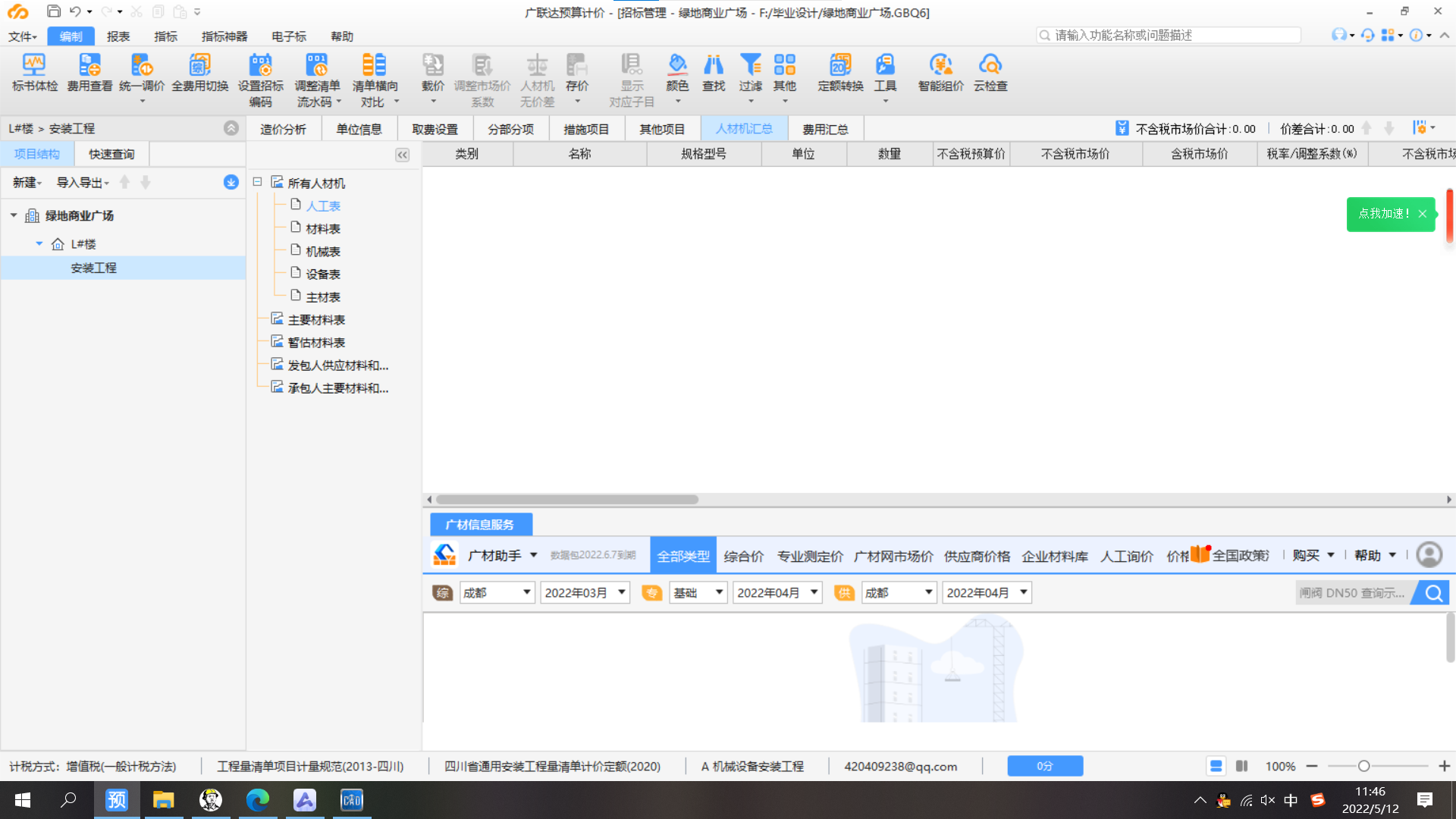Click the 人工询价 link

click(x=1127, y=556)
